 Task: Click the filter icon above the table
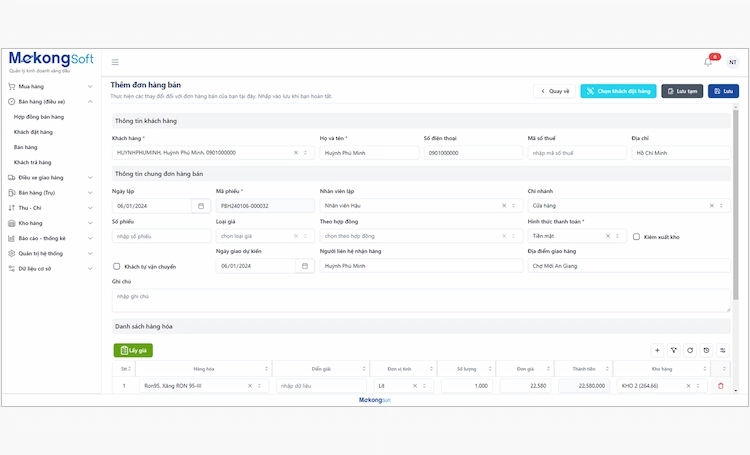pyautogui.click(x=674, y=350)
